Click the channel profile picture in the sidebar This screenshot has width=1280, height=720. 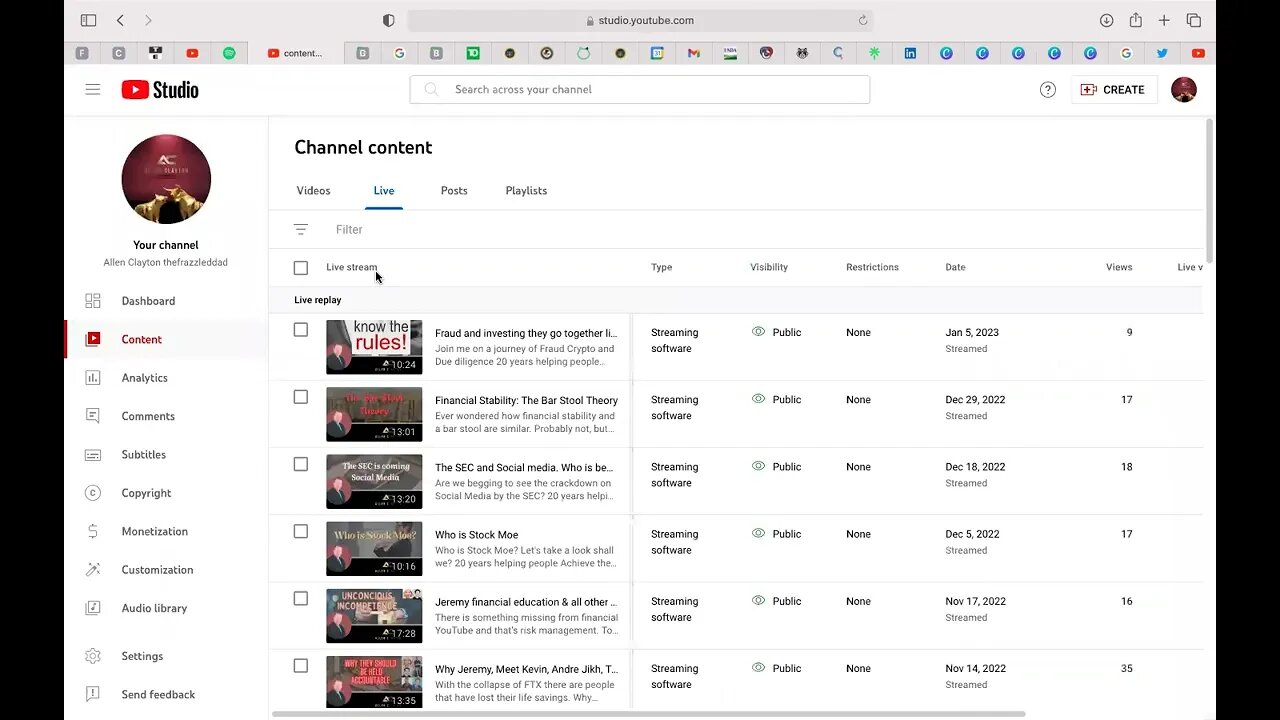166,179
